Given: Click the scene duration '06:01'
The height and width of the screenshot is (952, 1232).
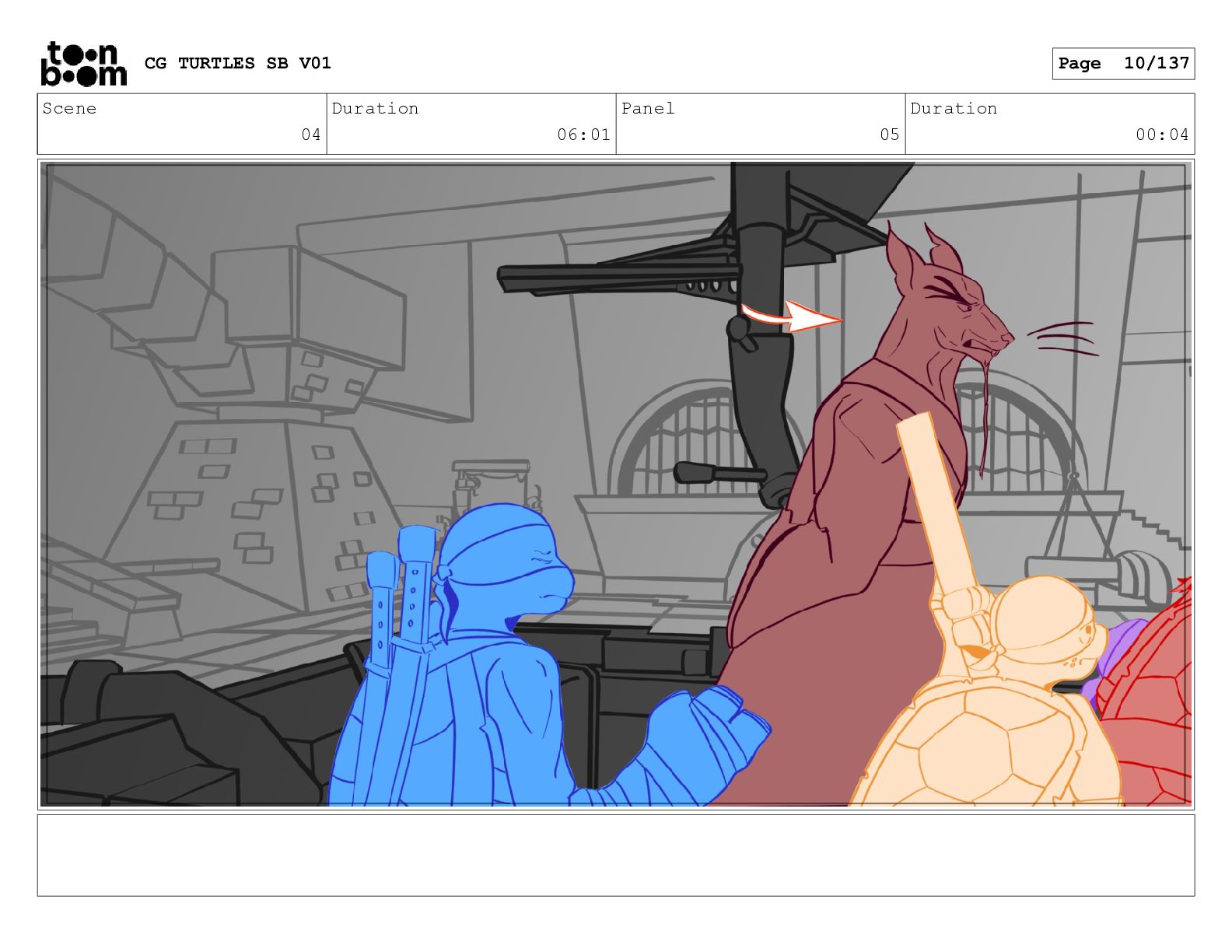Looking at the screenshot, I should click(x=583, y=135).
